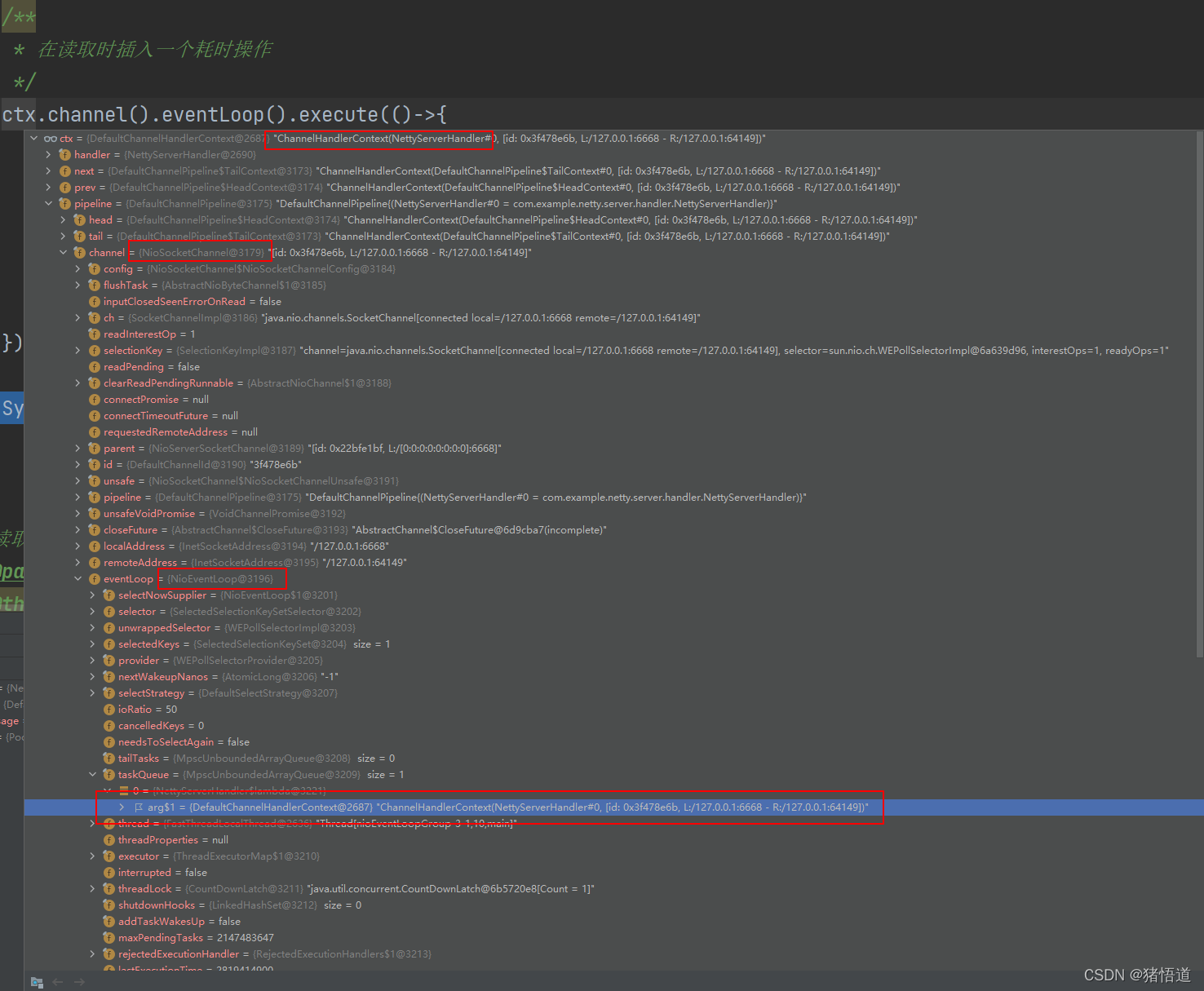Select the addTaskWakesUp = false row
This screenshot has width=1204, height=991.
(x=610, y=922)
